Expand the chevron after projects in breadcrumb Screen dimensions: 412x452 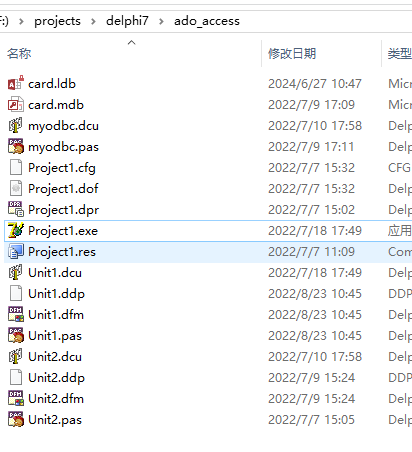(93, 21)
